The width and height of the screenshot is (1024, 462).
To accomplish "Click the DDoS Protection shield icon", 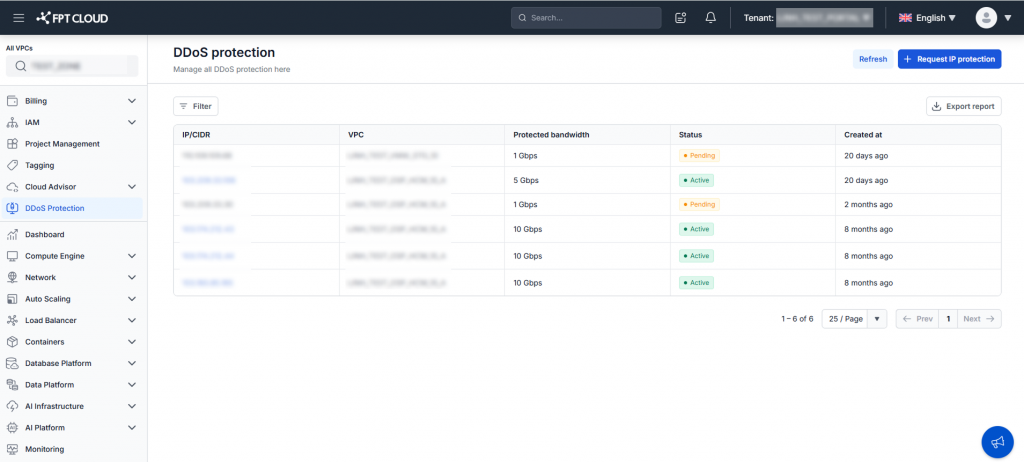I will coord(12,208).
